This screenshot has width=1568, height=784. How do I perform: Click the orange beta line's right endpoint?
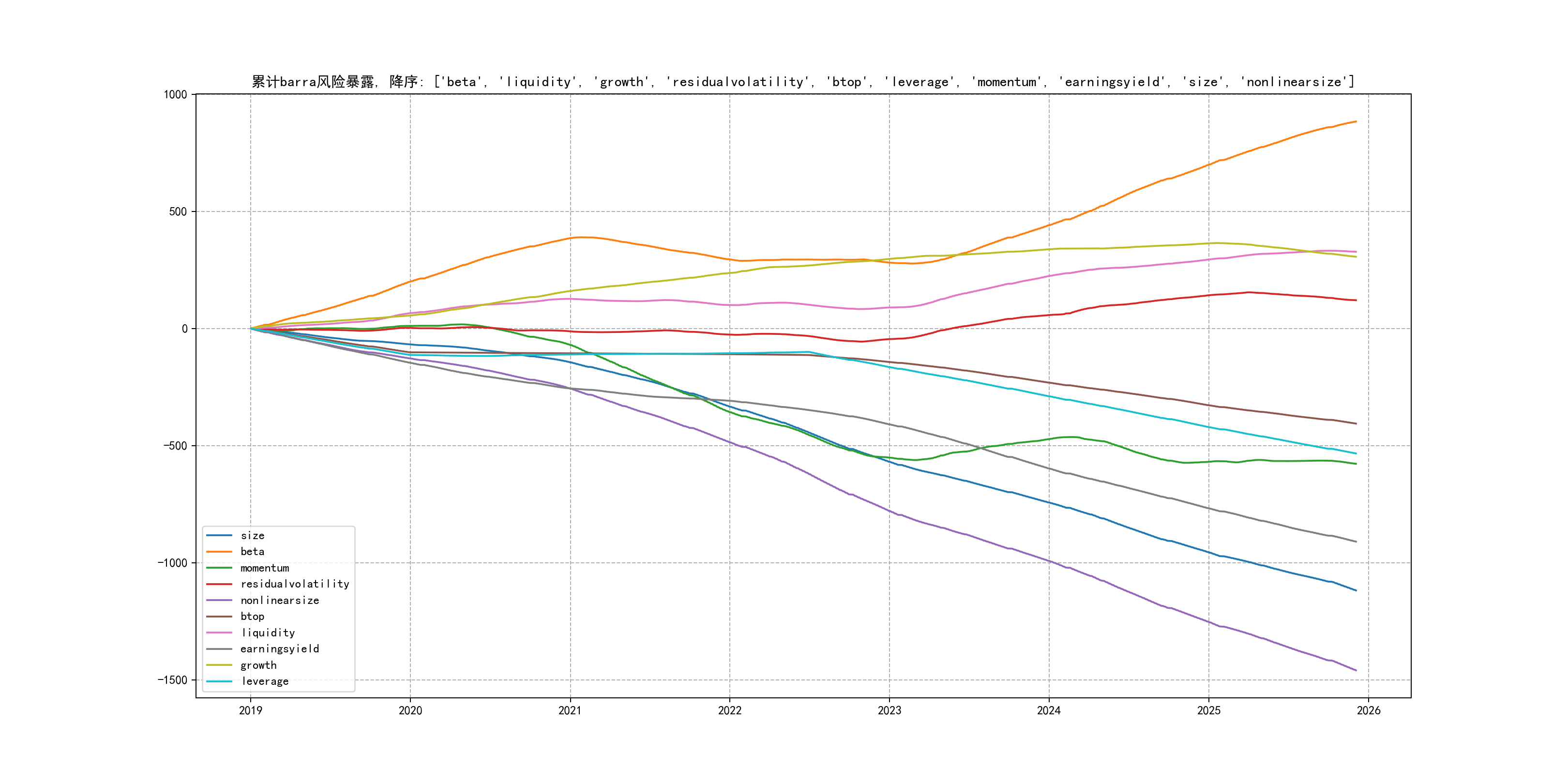[x=1356, y=122]
